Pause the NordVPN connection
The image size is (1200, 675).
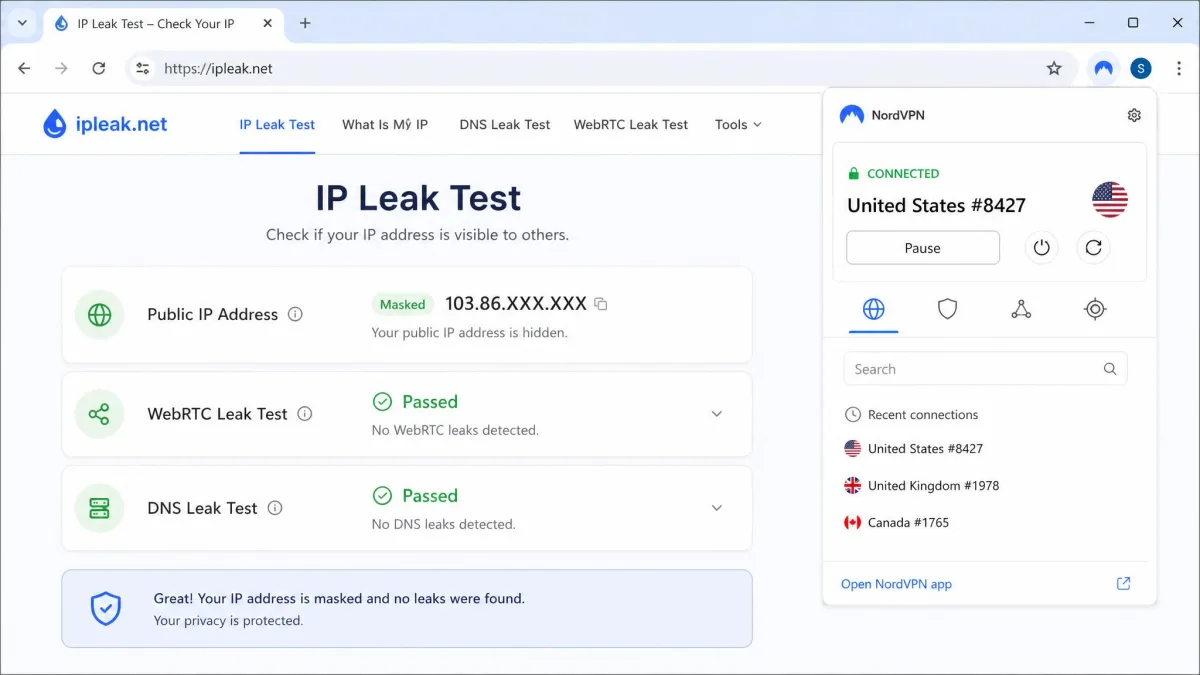[922, 248]
